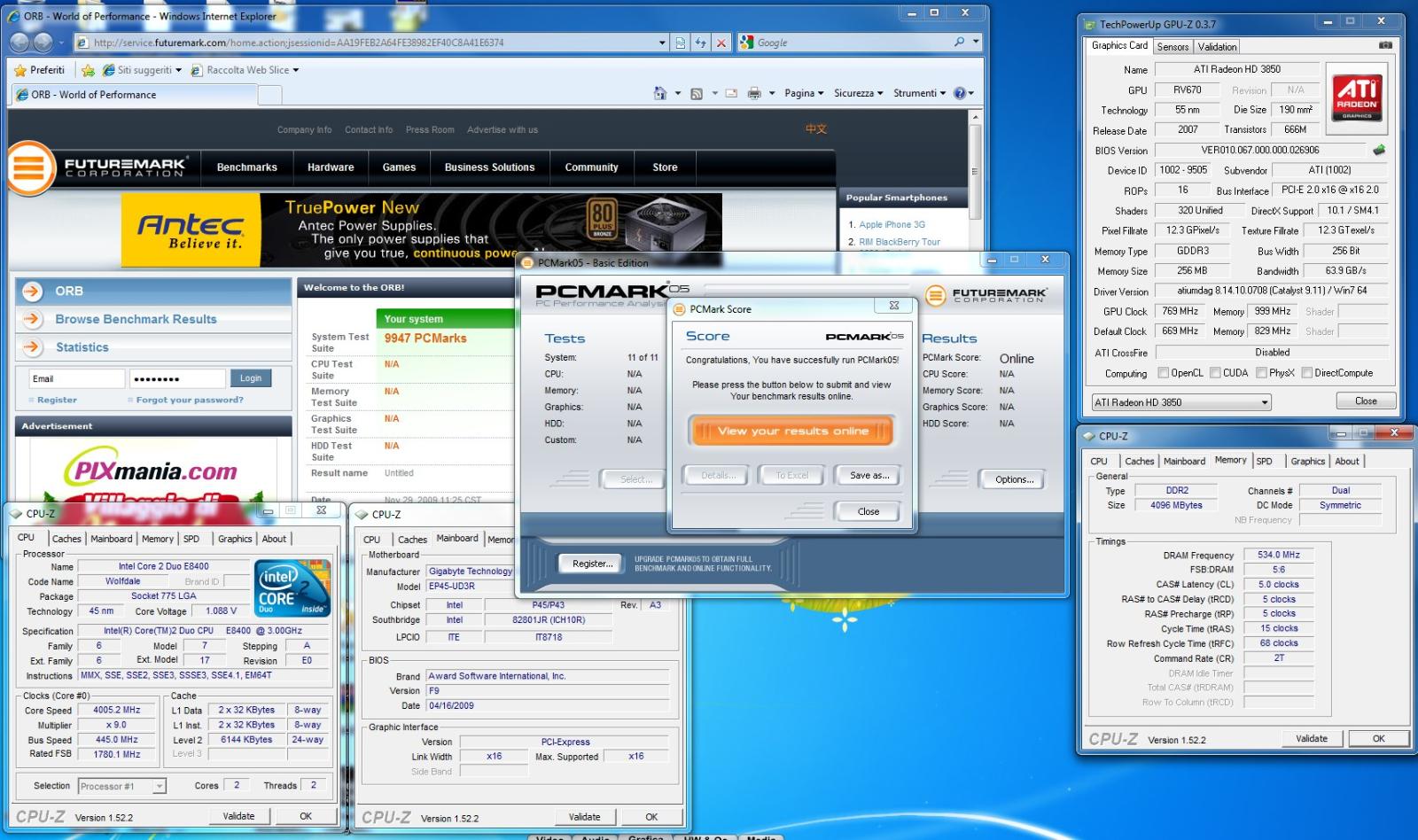Click the Statistics arrow icon
The image size is (1418, 840).
pos(33,346)
